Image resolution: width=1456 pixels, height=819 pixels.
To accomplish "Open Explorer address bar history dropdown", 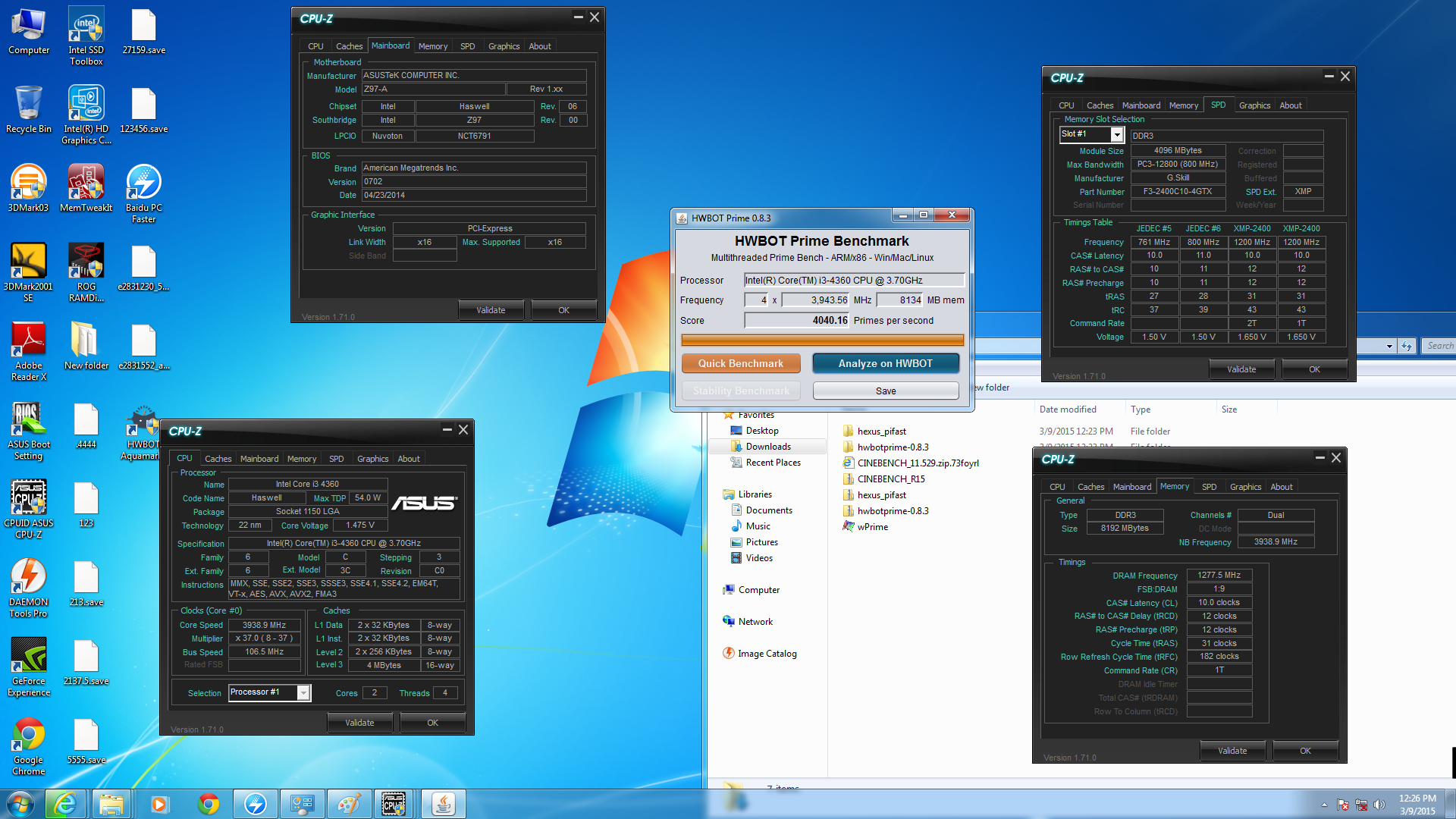I will click(1389, 347).
